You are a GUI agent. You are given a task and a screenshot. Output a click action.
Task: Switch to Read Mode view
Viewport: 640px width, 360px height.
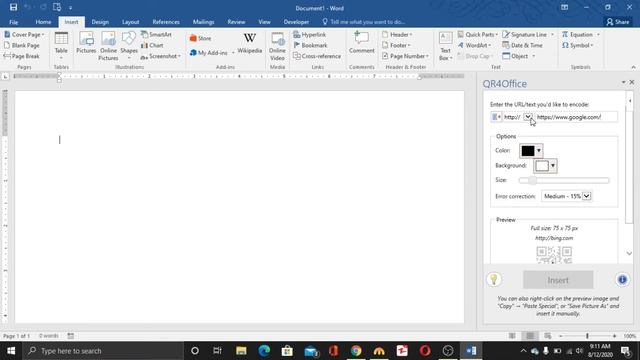pos(512,336)
